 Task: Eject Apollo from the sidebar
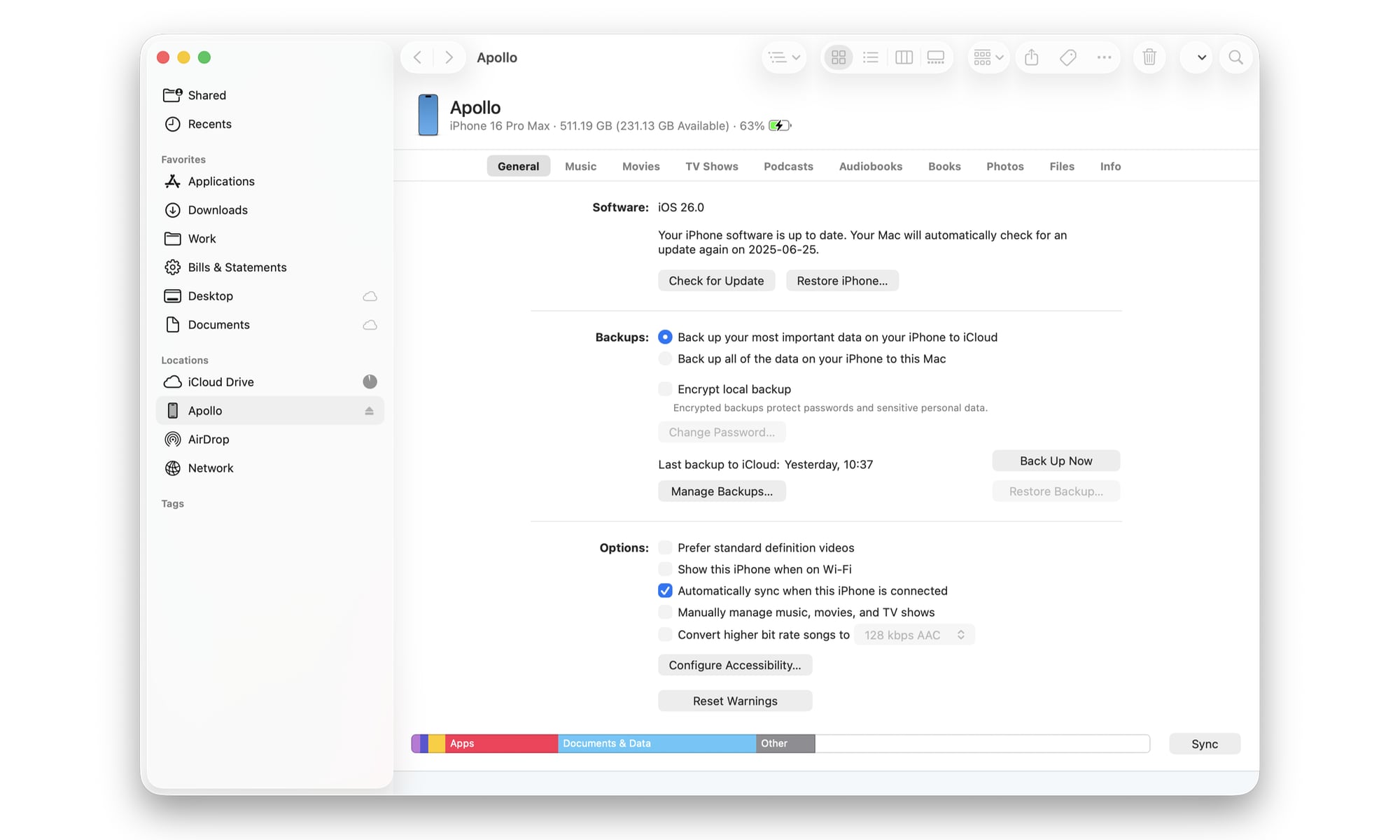click(369, 411)
